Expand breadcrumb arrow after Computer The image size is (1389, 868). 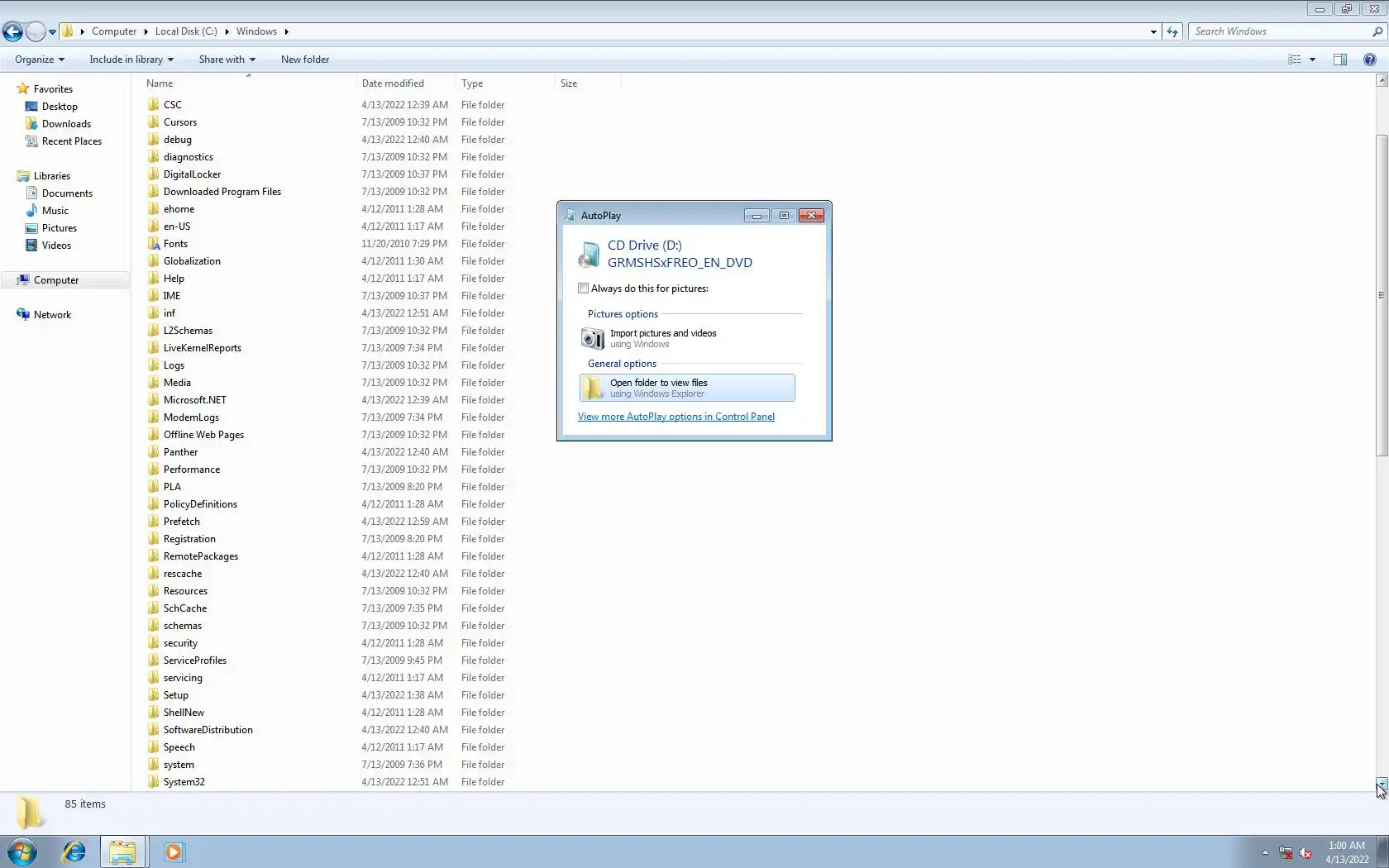pyautogui.click(x=146, y=31)
